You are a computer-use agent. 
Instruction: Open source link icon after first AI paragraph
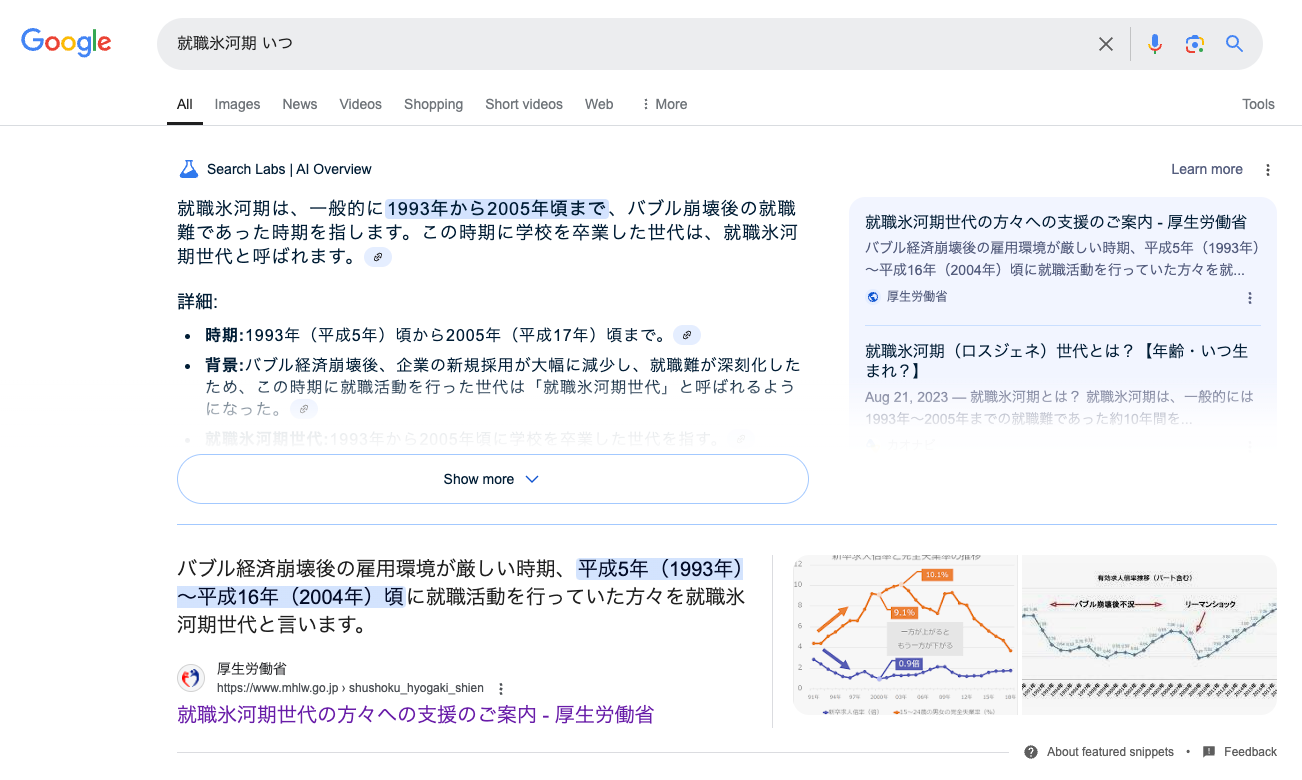[378, 257]
